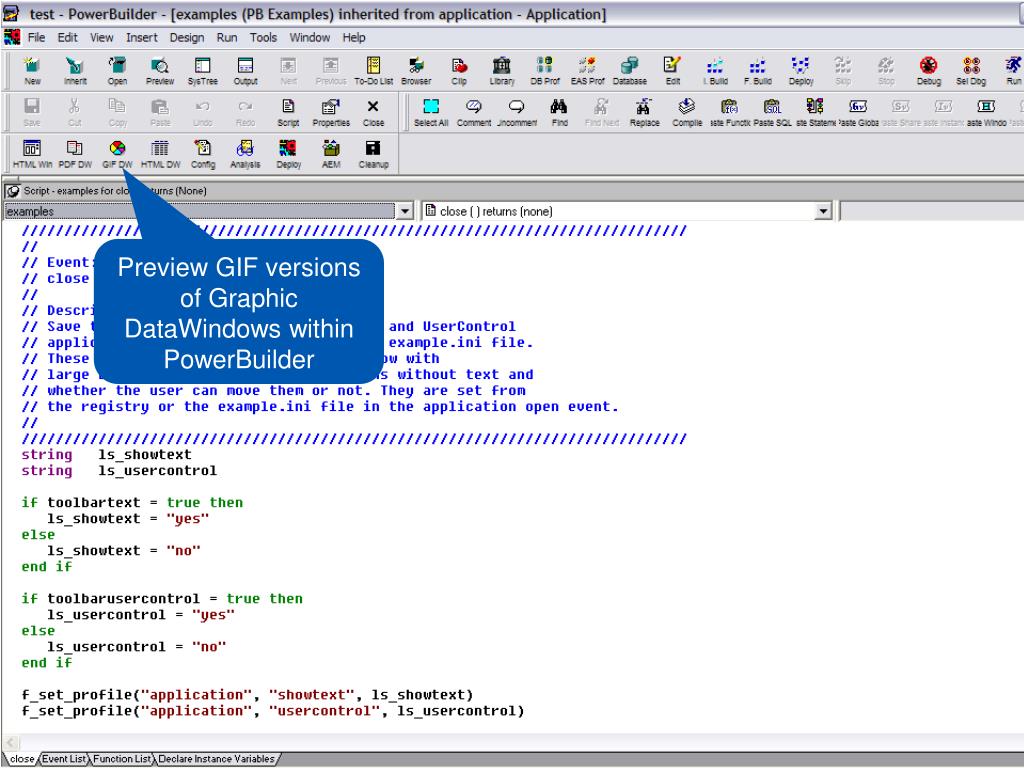Click the f_set_profile showtext code line

[247, 695]
